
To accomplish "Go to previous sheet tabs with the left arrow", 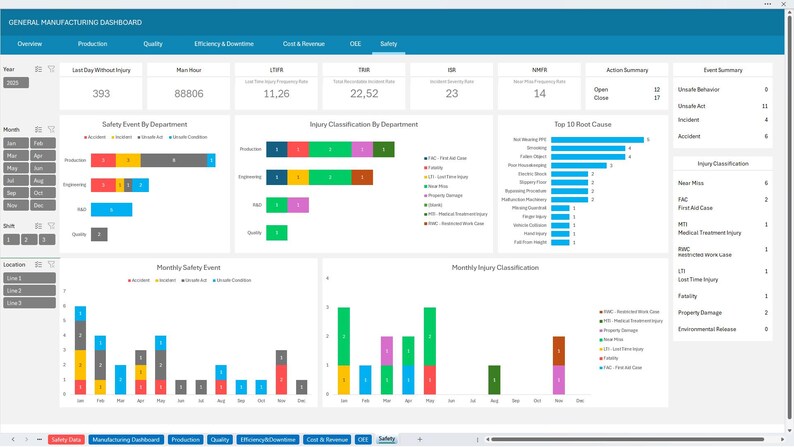I will 13,439.
